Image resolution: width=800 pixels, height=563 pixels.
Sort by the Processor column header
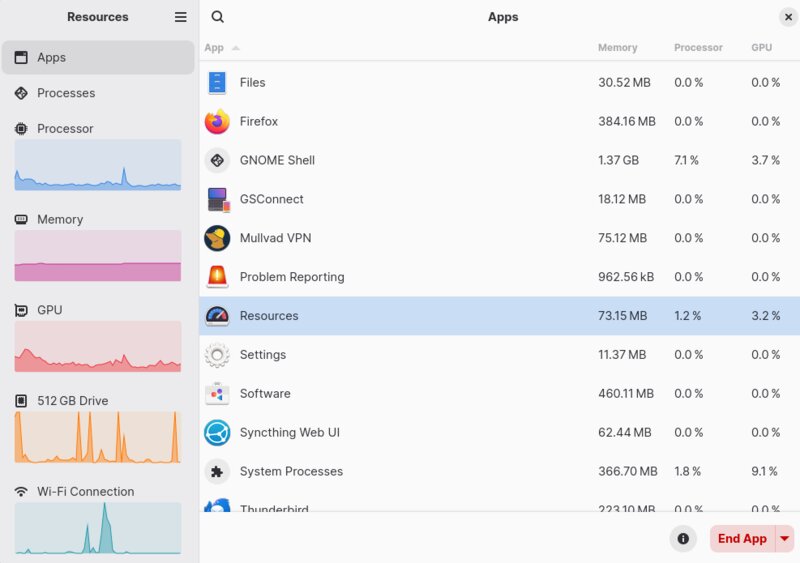[698, 47]
